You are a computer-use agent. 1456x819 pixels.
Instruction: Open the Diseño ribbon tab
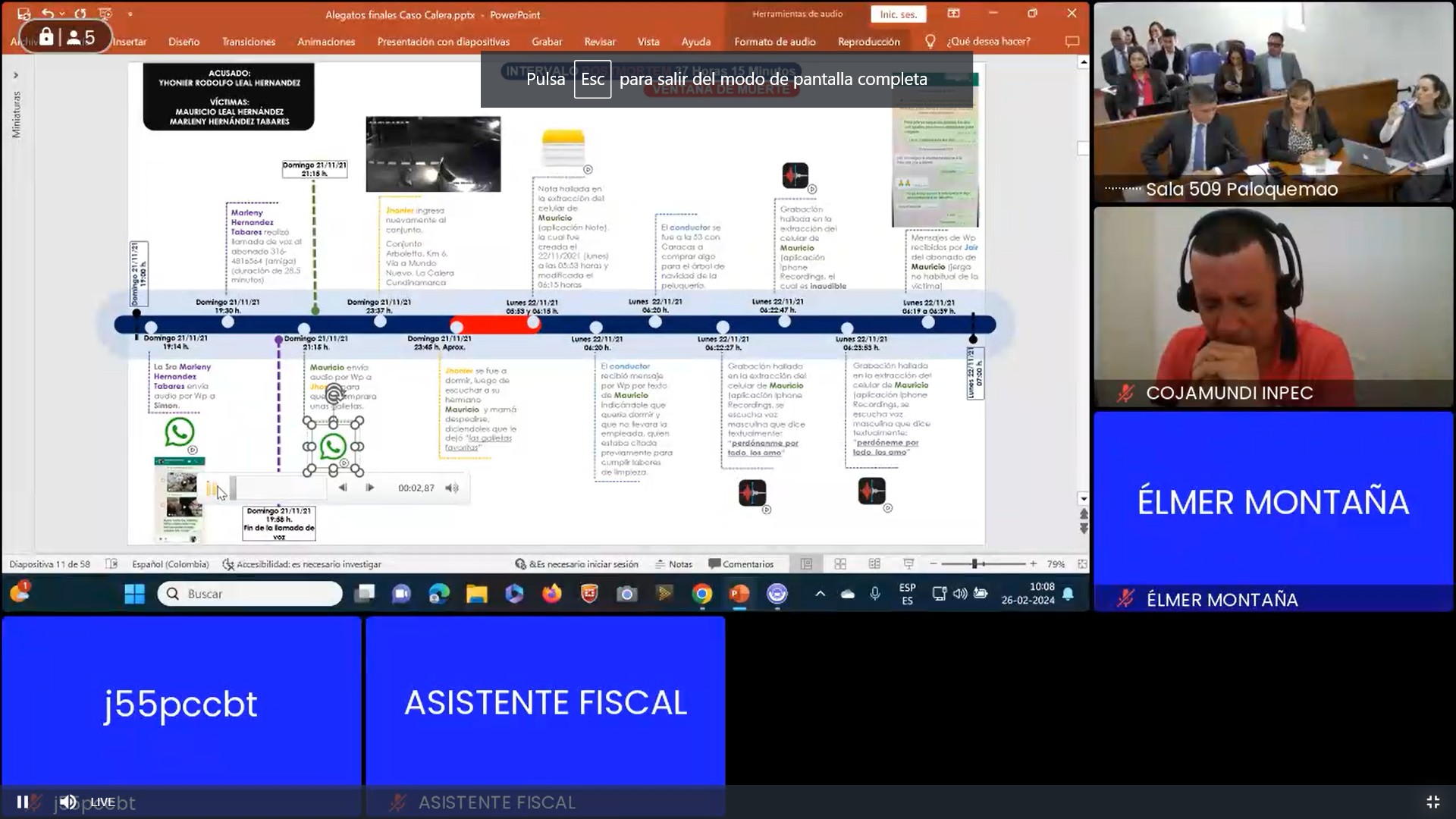tap(184, 42)
